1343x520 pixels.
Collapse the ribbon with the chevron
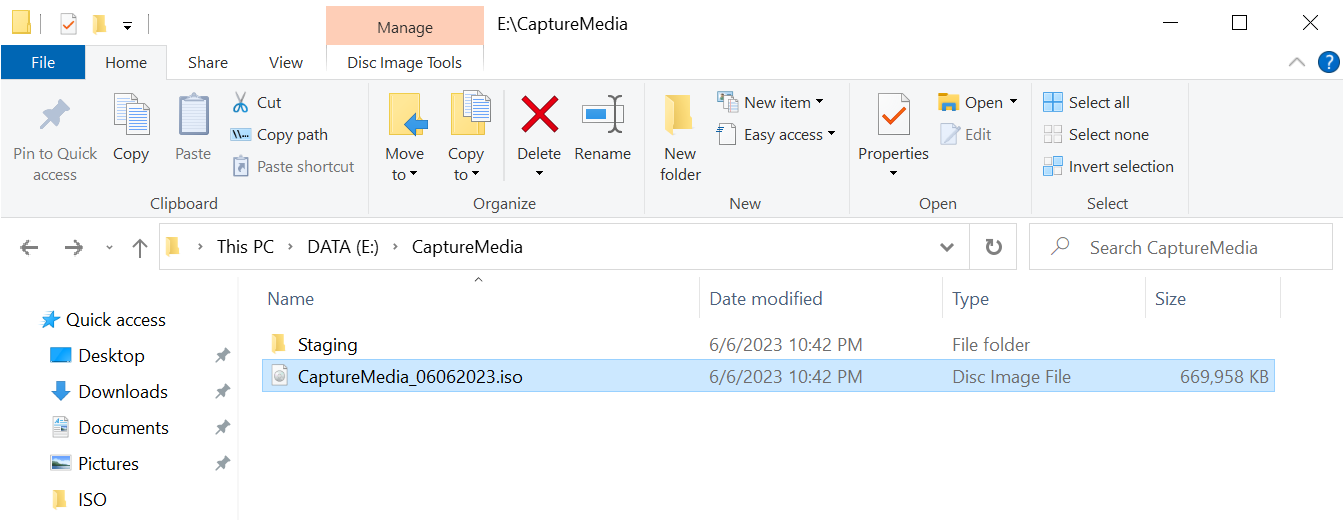(1297, 62)
